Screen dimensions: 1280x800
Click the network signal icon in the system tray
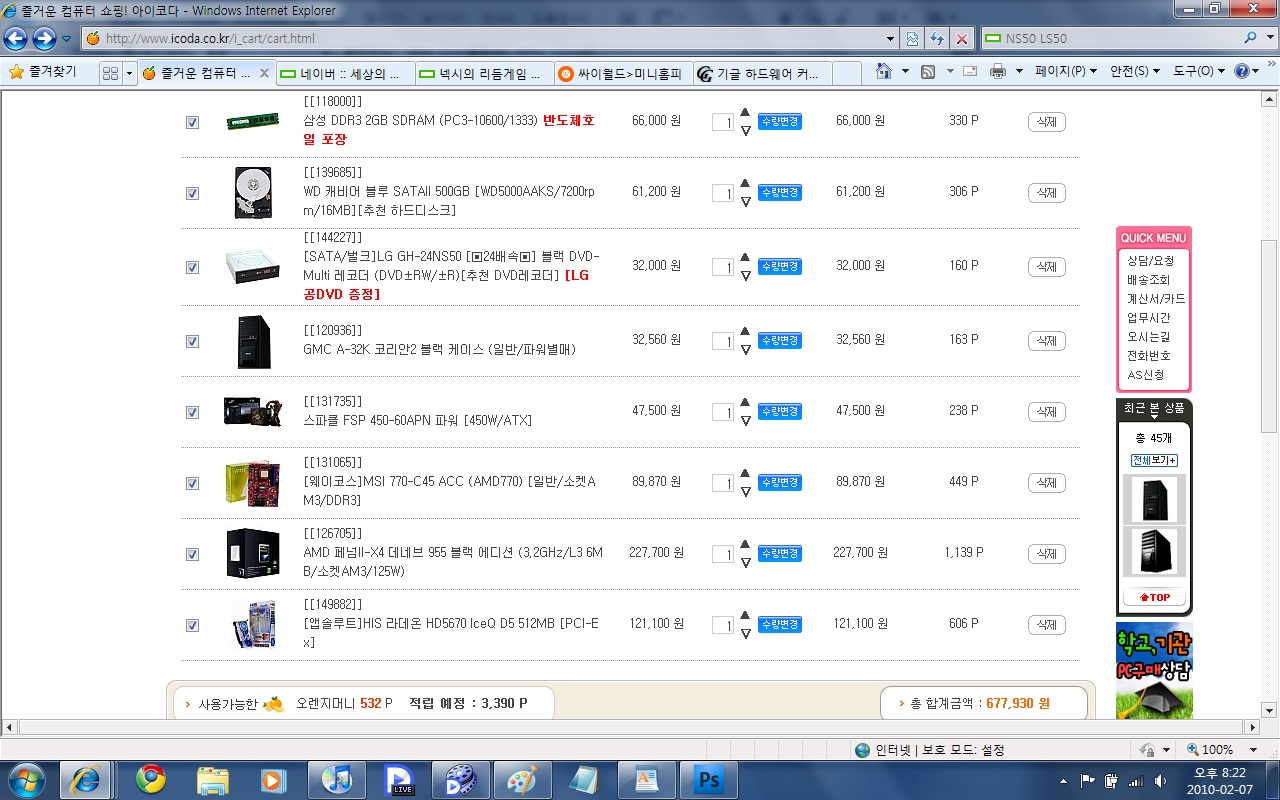[x=1135, y=780]
